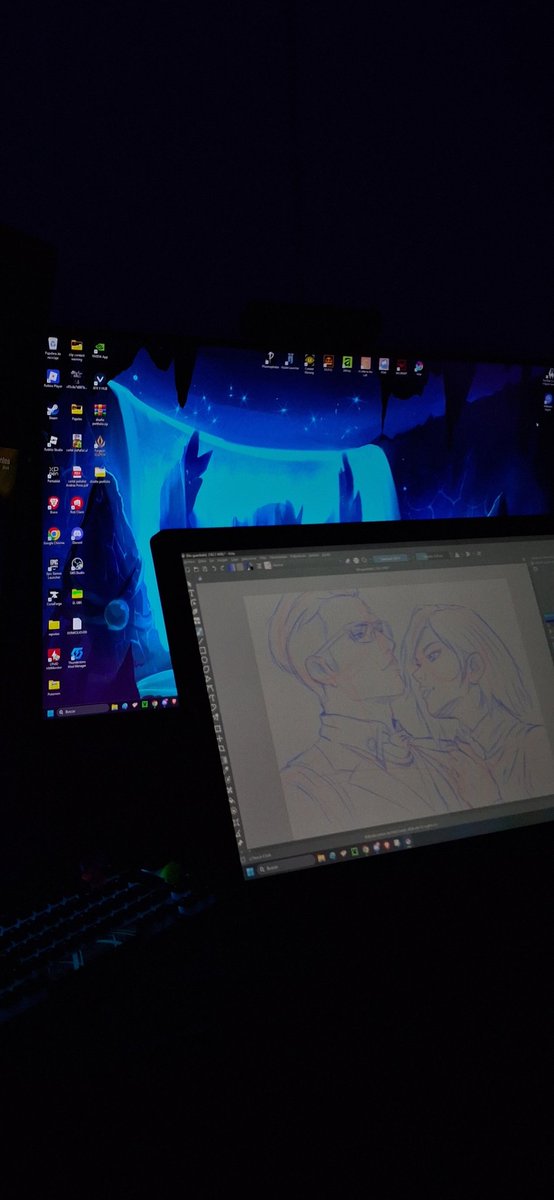Open the Pokemon folder on desktop
Image resolution: width=554 pixels, height=1200 pixels.
point(54,685)
